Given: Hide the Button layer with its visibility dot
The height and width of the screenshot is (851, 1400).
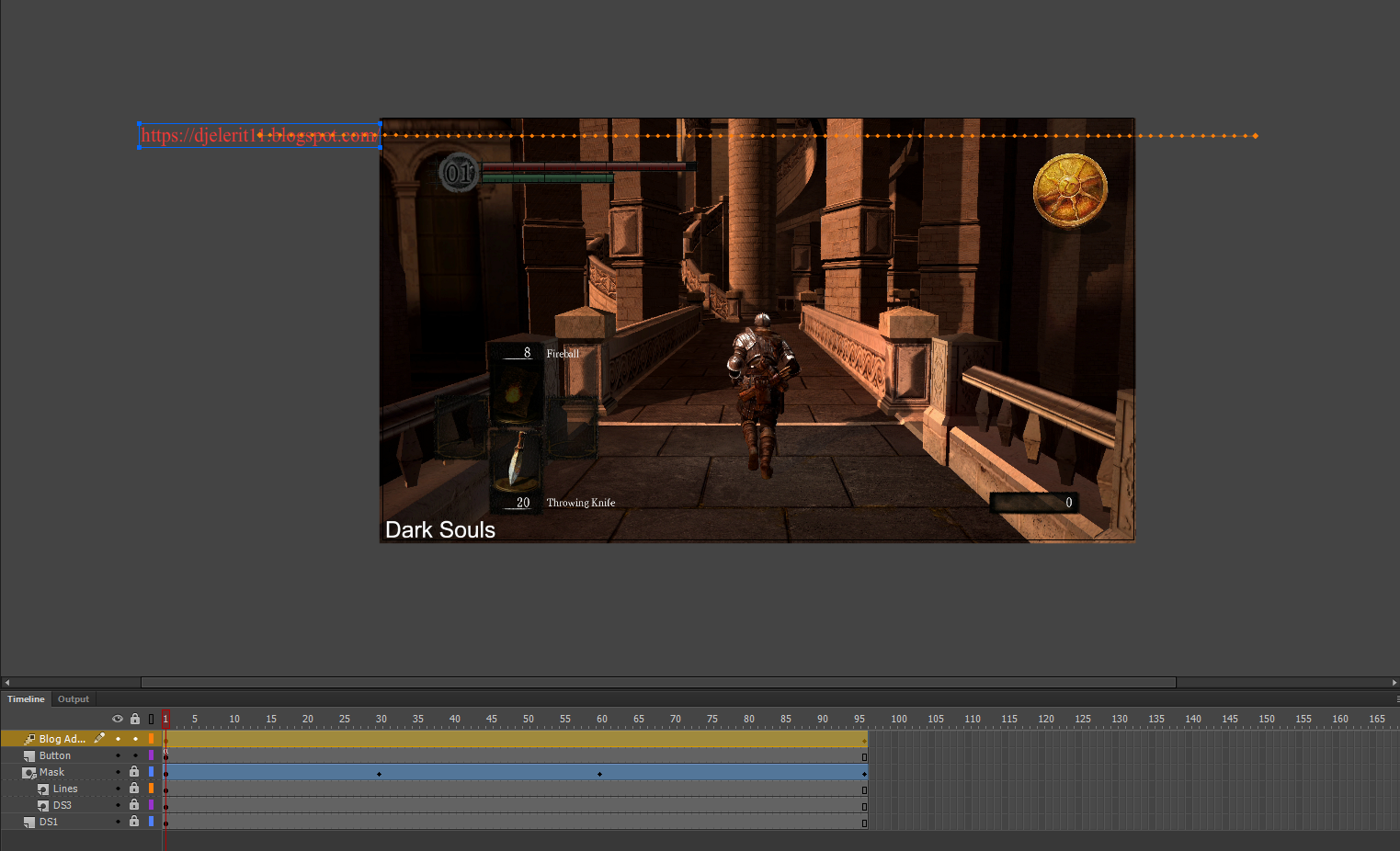Looking at the screenshot, I should coord(118,755).
